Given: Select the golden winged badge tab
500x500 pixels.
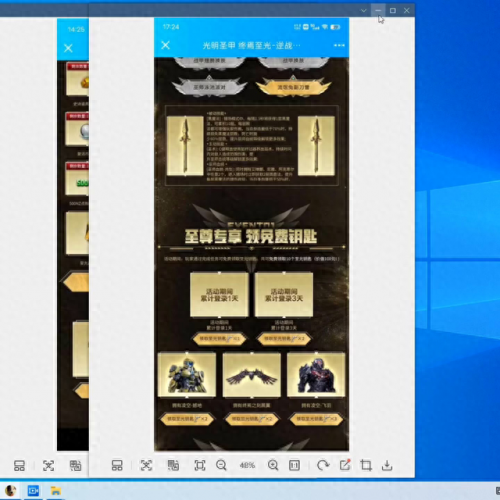Looking at the screenshot, I should coord(293,87).
